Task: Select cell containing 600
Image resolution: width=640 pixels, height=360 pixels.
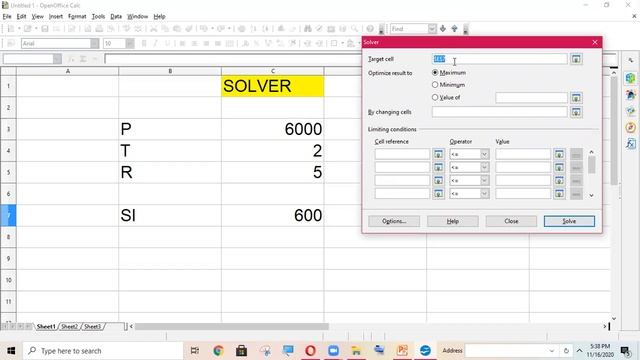Action: (x=273, y=215)
